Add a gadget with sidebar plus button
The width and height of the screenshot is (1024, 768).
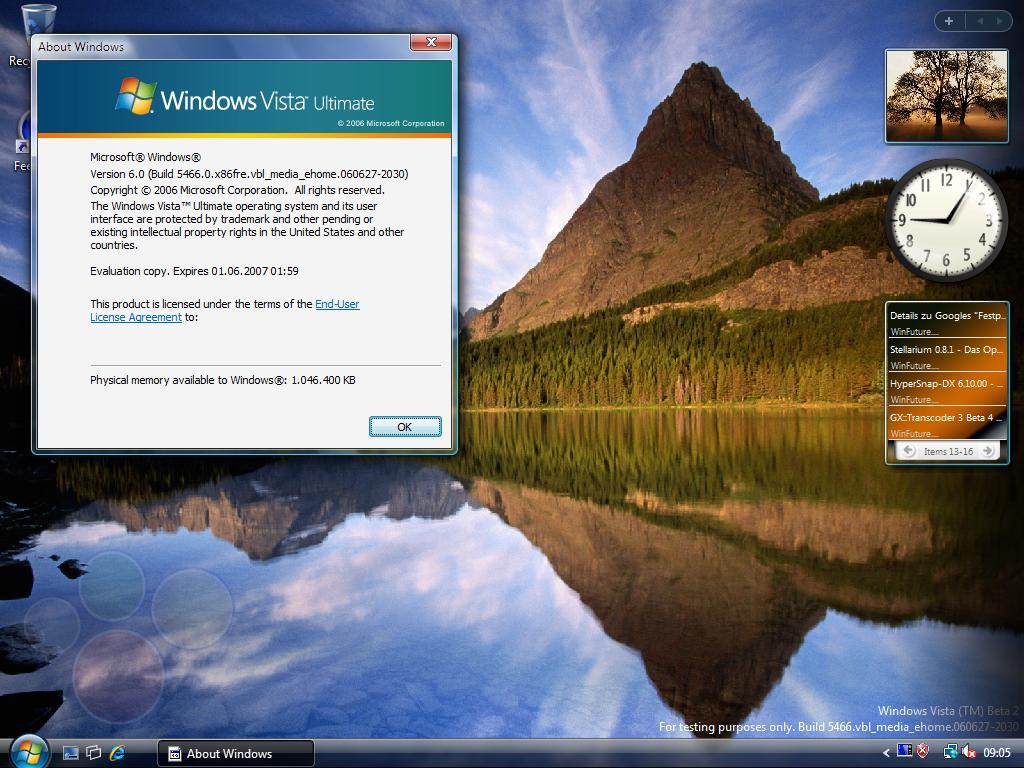949,21
